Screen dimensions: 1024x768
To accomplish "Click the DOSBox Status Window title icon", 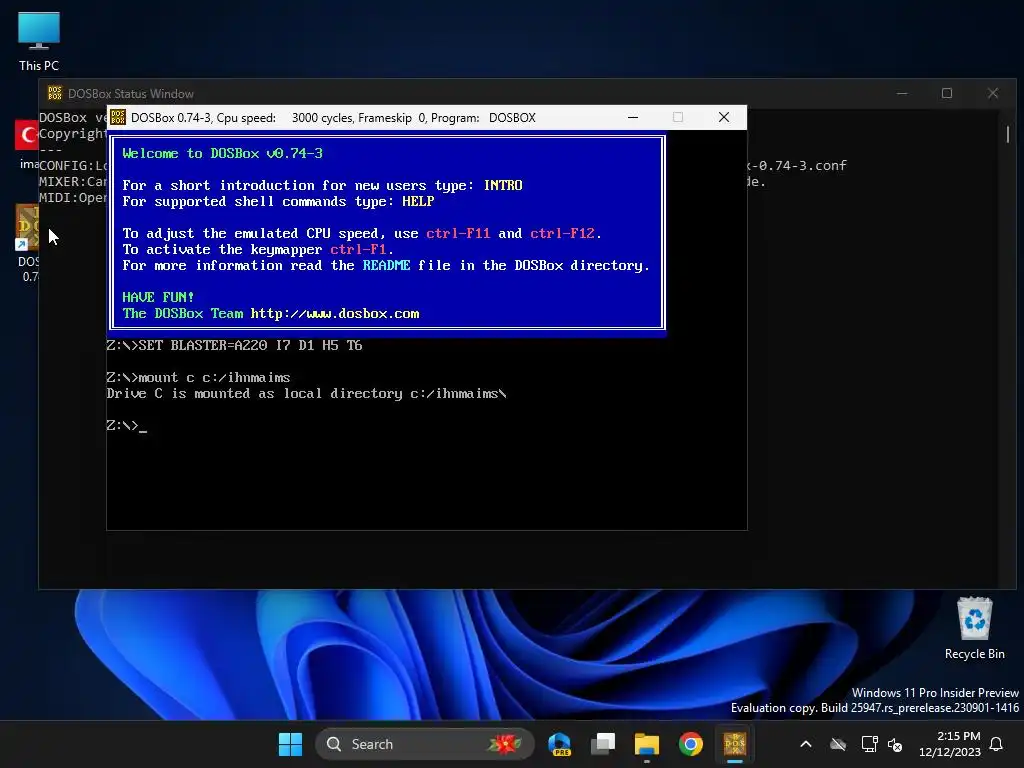I will click(x=55, y=93).
